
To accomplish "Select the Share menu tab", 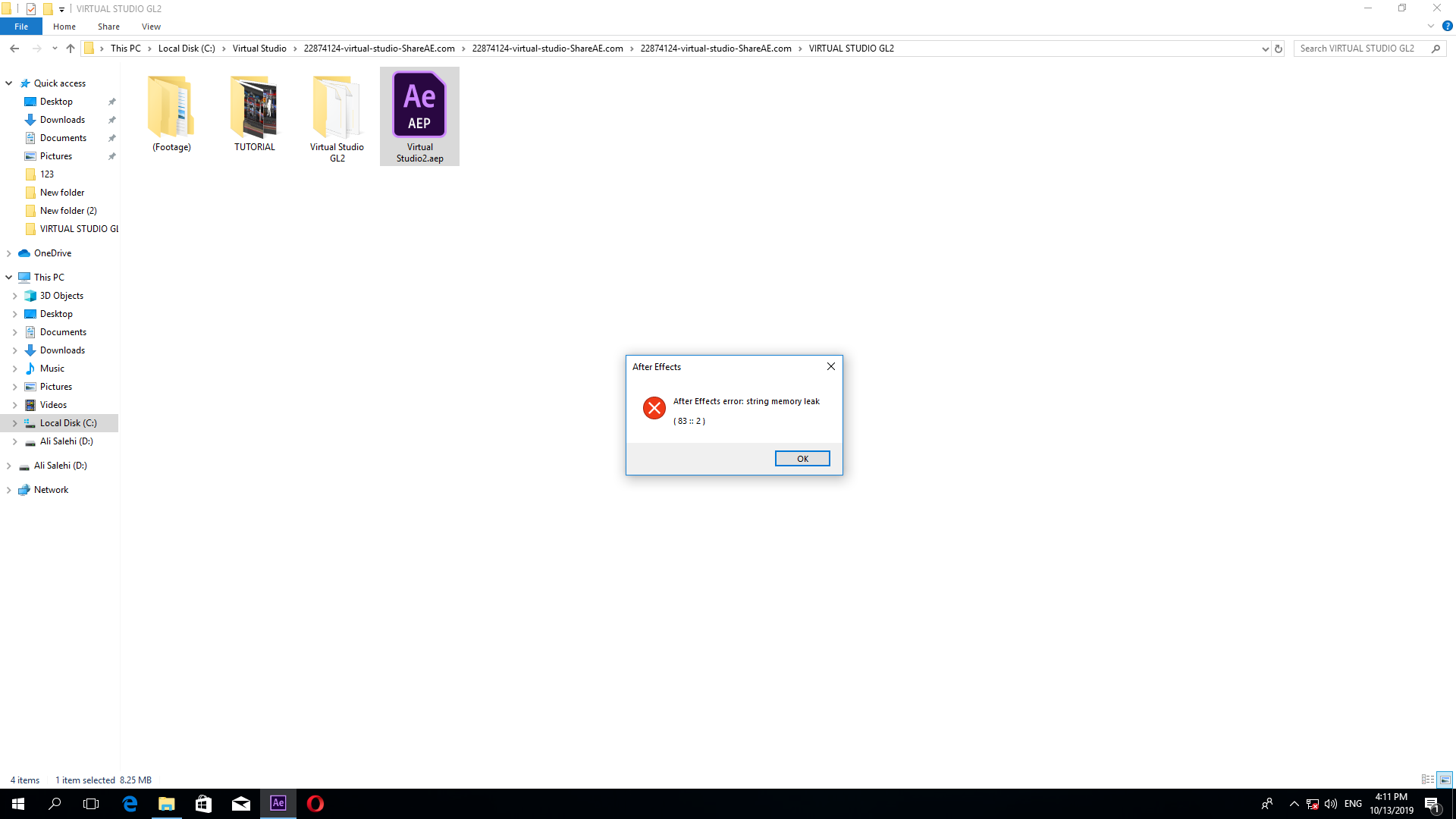I will coord(108,26).
